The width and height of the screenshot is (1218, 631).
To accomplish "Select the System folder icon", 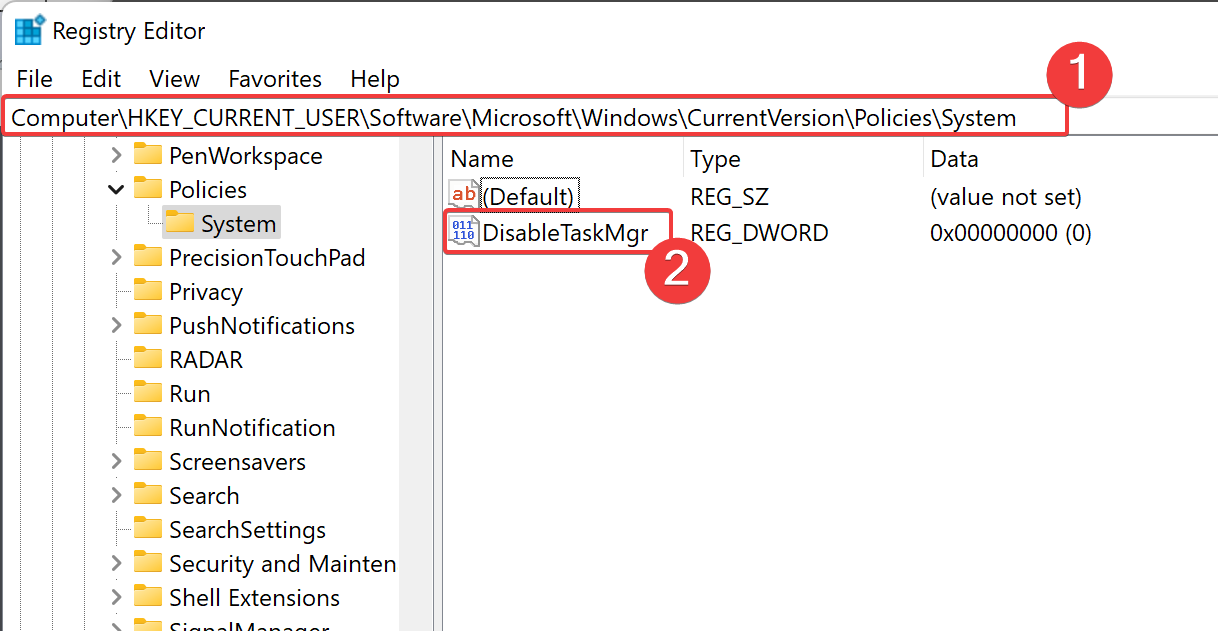I will (x=180, y=223).
